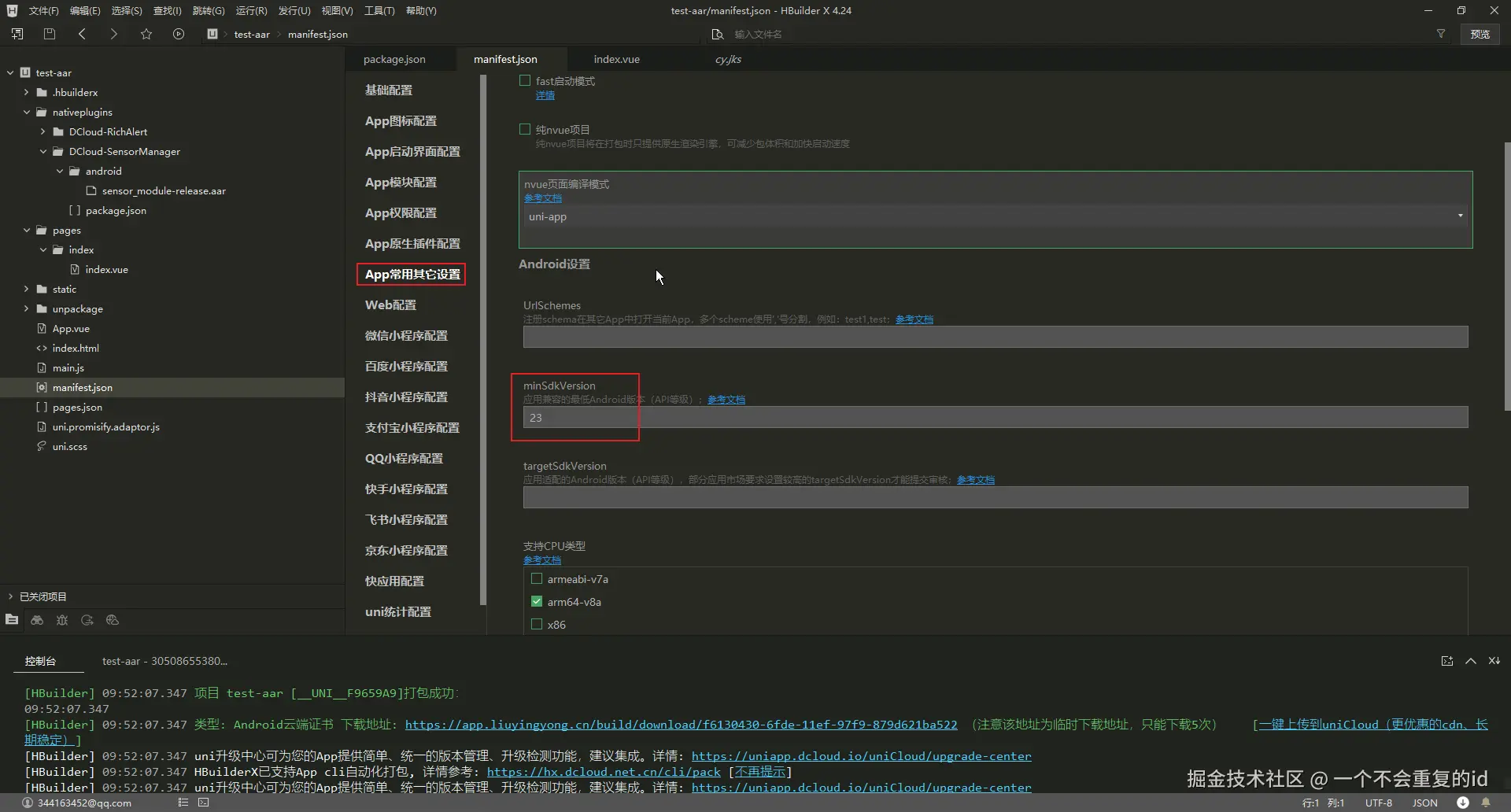Click the terminal icon in status bar

point(204,803)
